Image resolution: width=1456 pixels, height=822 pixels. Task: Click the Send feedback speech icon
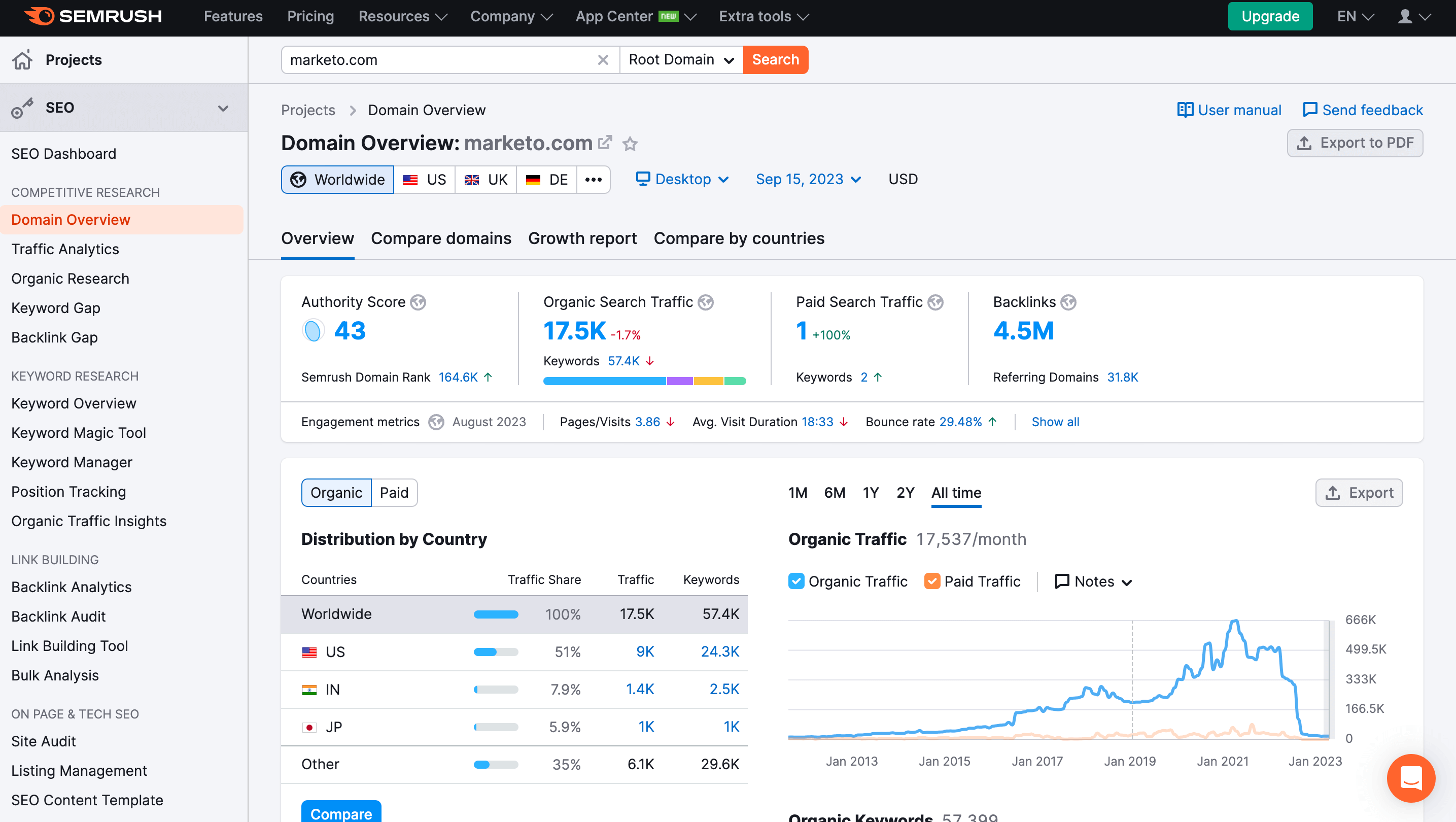click(1309, 110)
